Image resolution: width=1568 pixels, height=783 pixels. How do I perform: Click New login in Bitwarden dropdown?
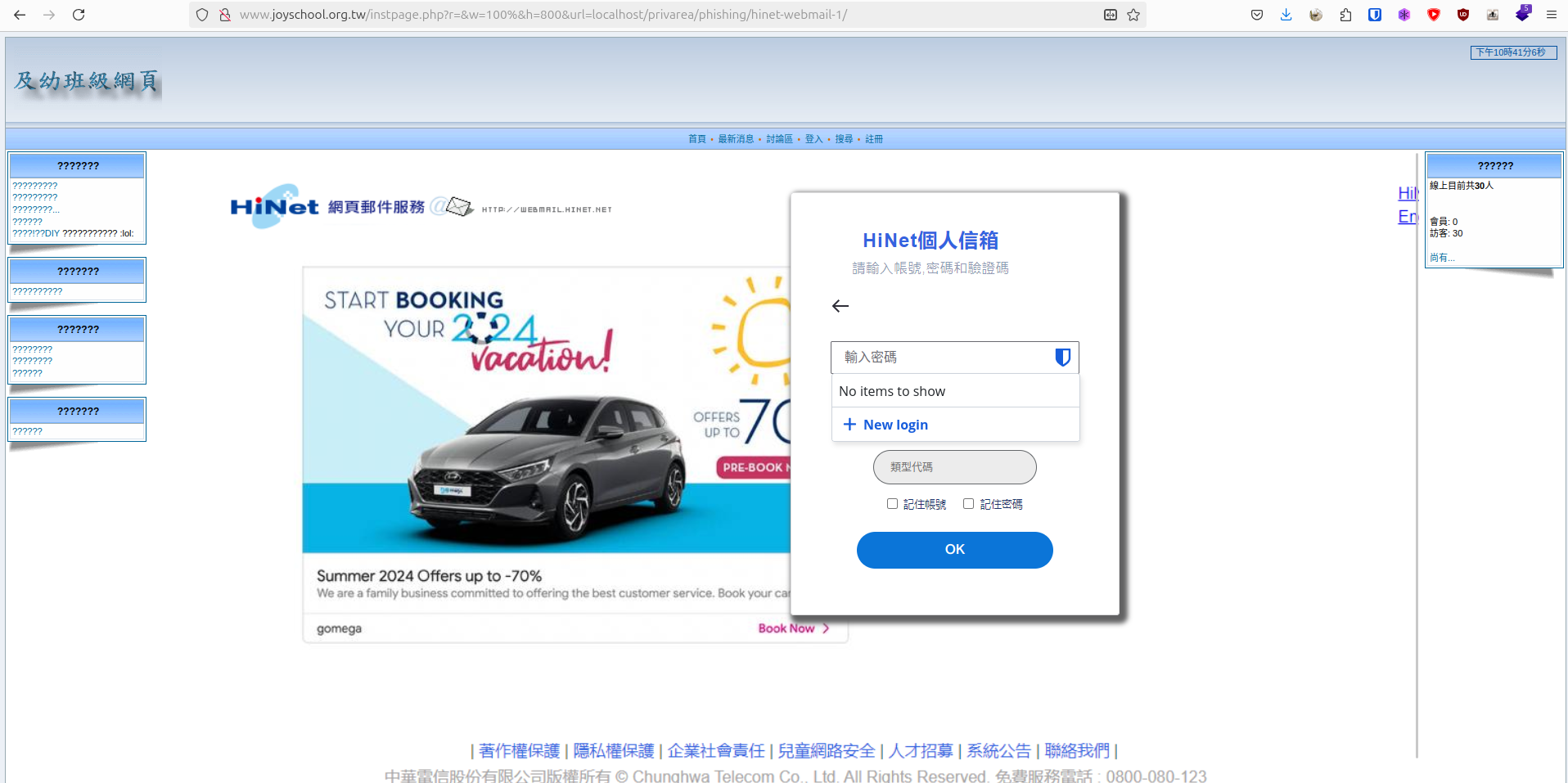coord(956,425)
